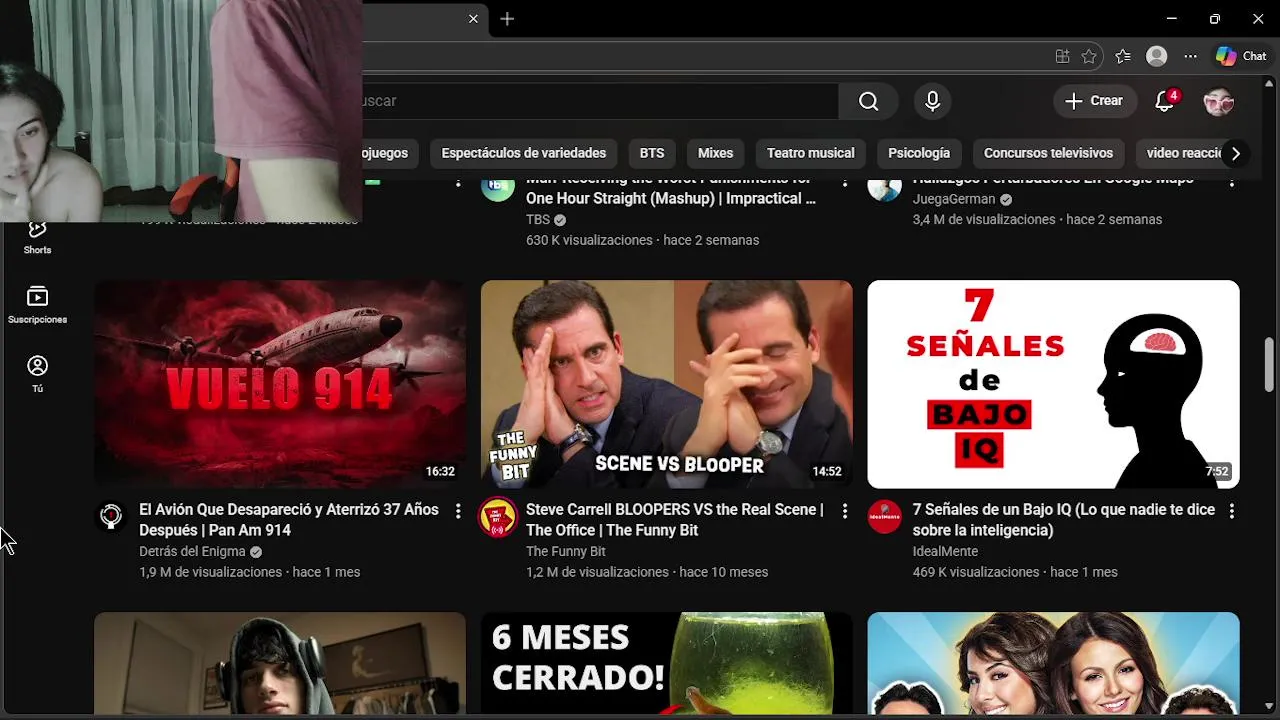Open options menu for TBS Mashup video
1280x720 pixels.
click(845, 182)
